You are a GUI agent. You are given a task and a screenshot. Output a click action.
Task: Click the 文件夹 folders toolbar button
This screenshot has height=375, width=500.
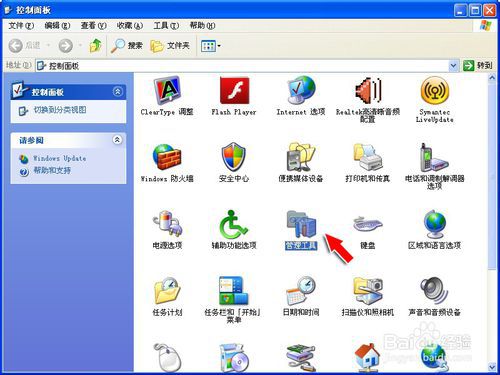pos(170,46)
